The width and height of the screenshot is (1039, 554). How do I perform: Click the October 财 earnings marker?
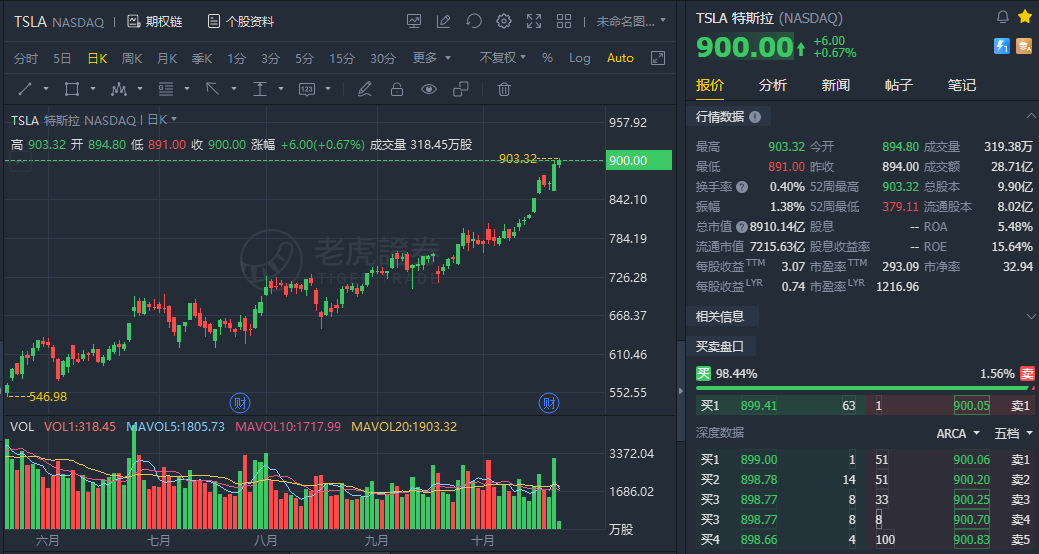tap(549, 402)
